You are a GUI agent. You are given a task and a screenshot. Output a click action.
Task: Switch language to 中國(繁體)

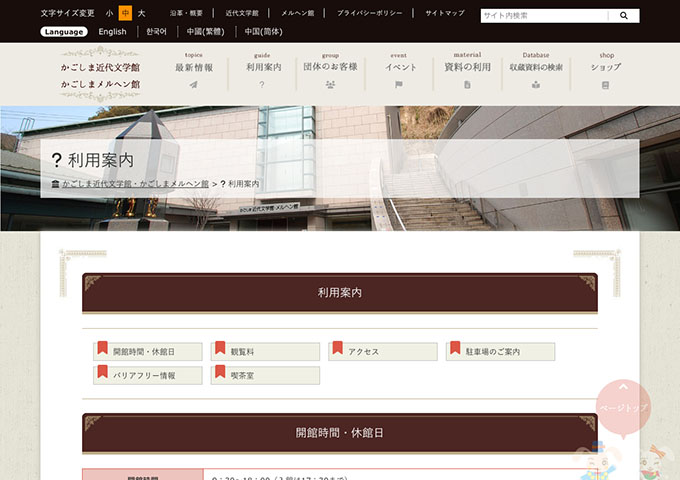coord(206,32)
